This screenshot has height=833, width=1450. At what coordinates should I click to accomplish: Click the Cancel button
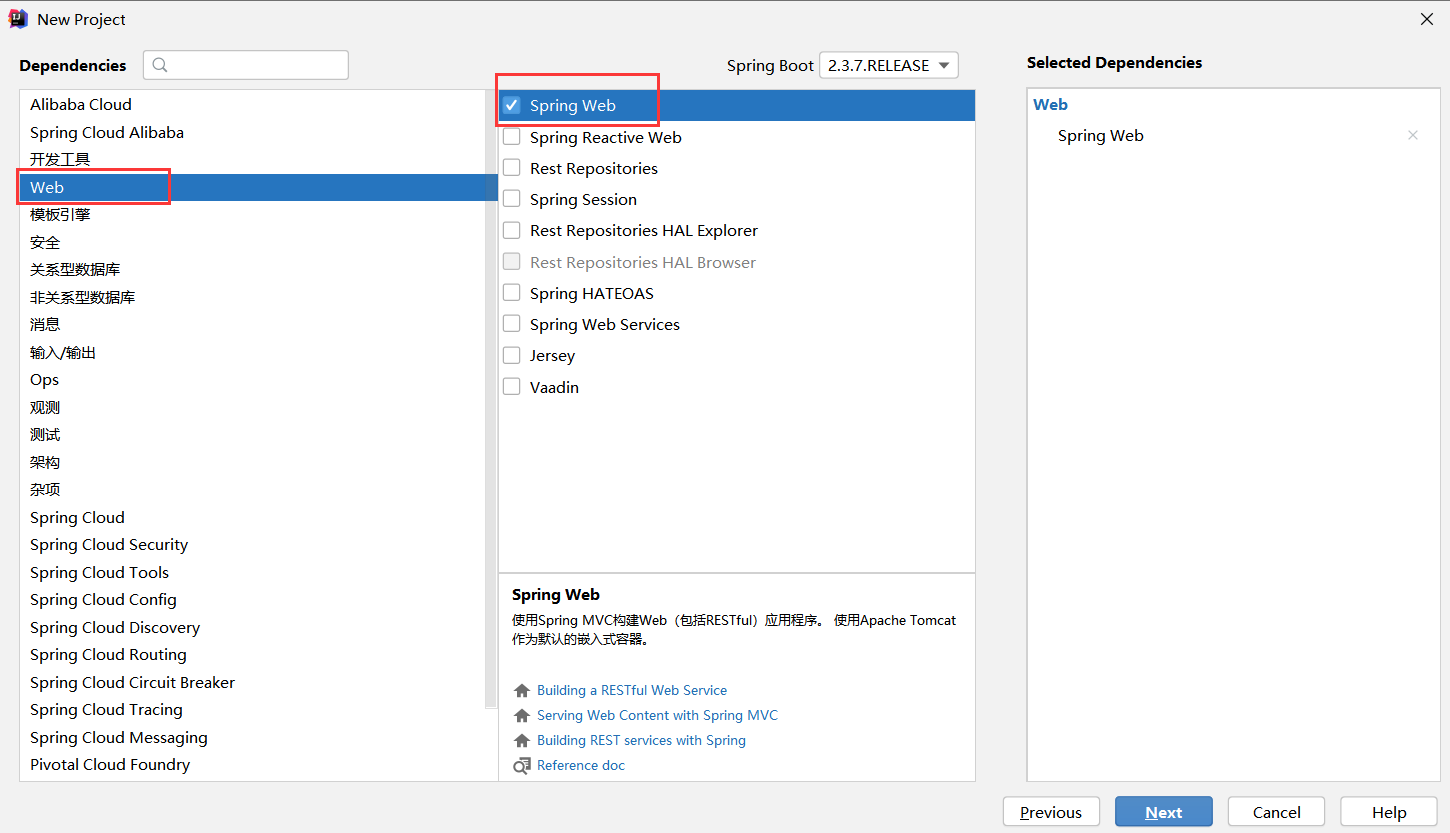1277,812
